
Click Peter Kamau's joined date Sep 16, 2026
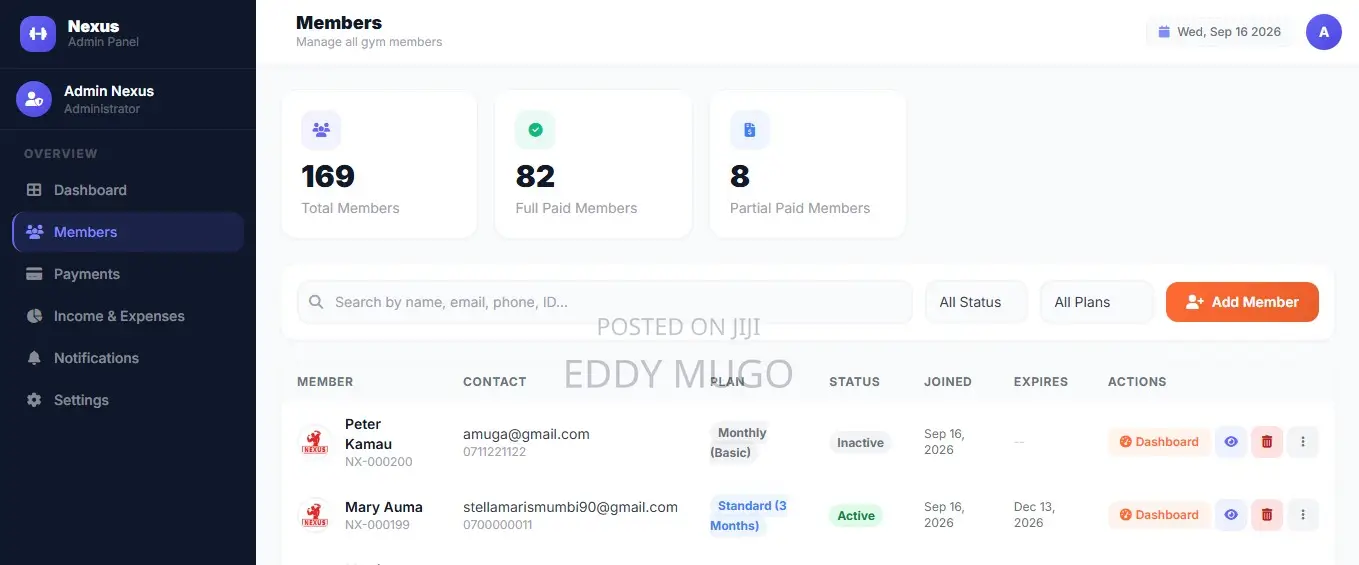[944, 442]
